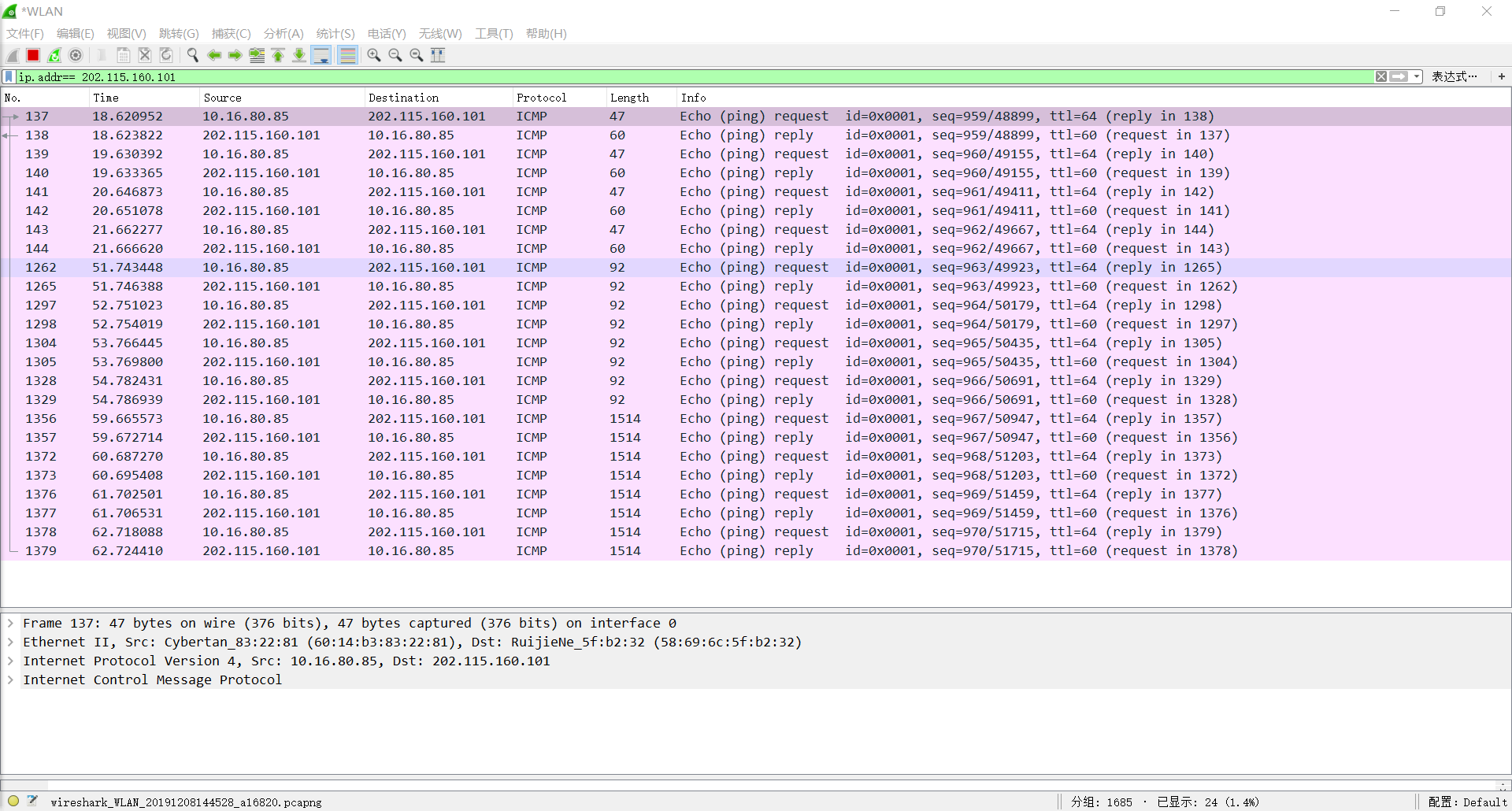
Task: Click the expert information status circle
Action: (13, 802)
